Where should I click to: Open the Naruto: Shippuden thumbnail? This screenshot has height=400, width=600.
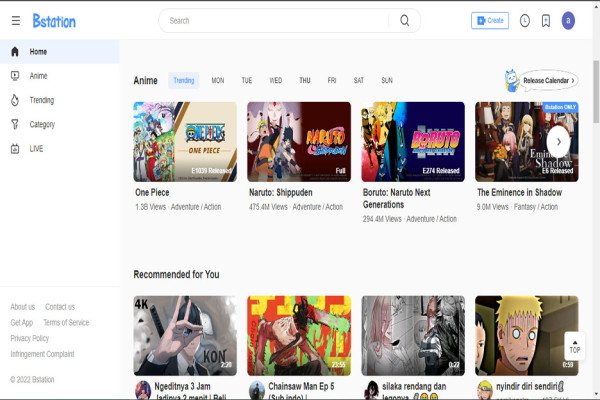pyautogui.click(x=299, y=142)
